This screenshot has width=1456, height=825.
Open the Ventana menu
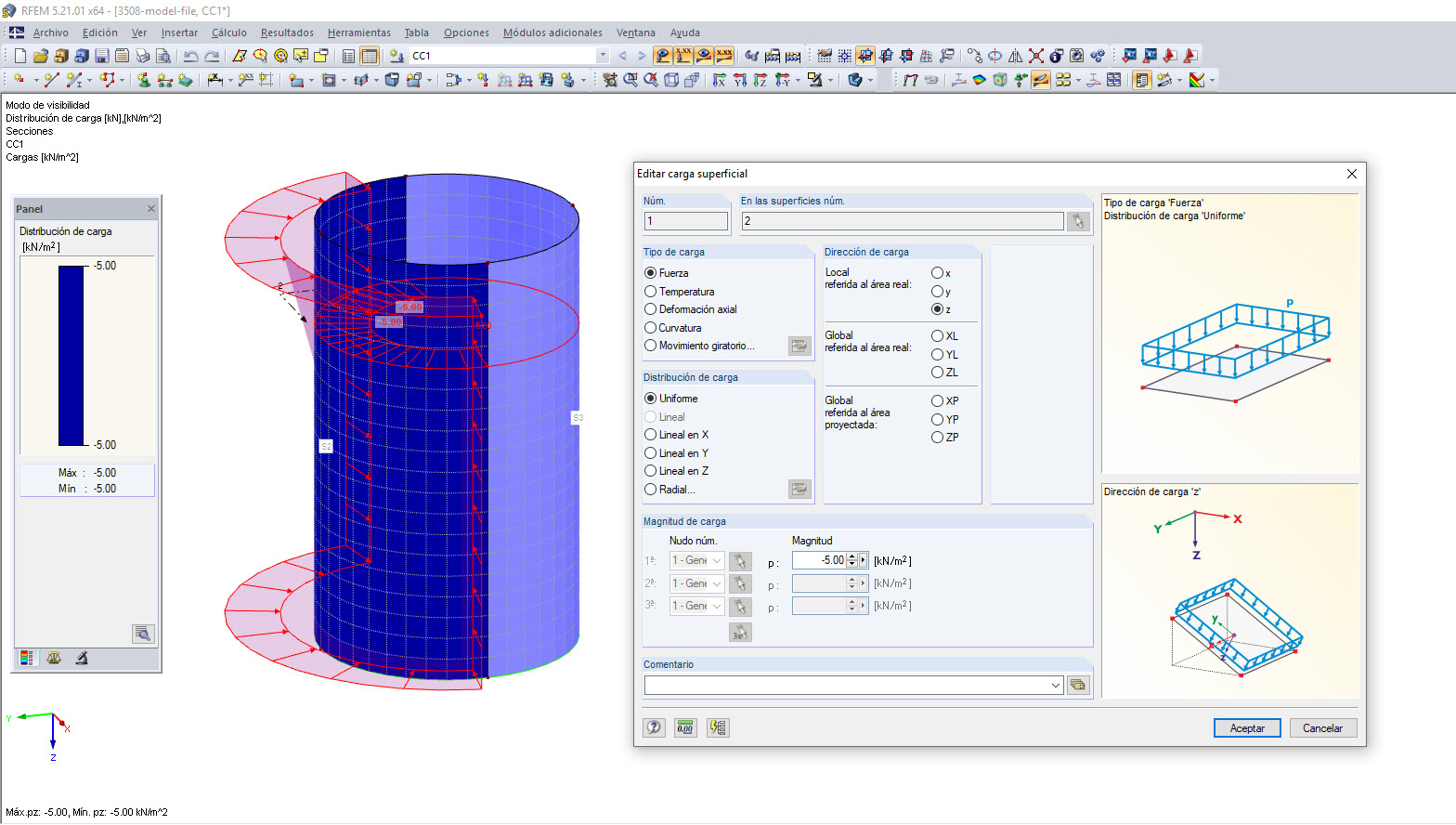click(636, 33)
